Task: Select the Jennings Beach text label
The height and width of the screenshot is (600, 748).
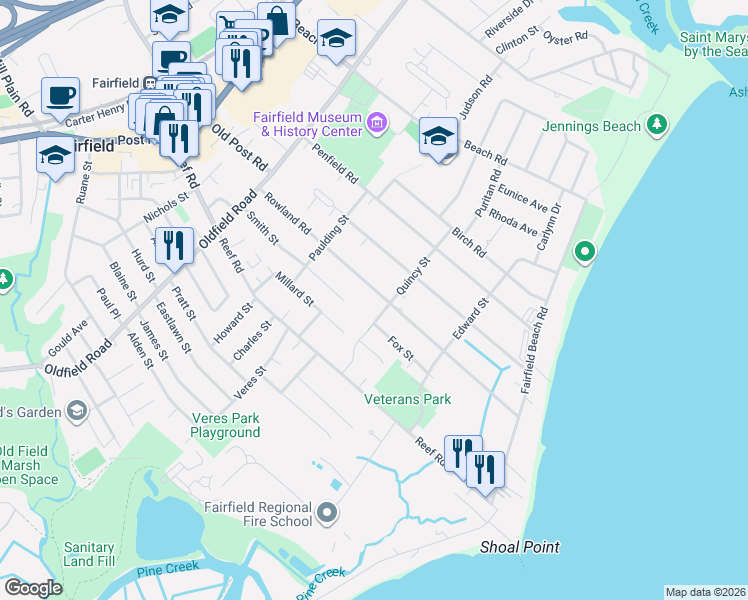Action: [592, 126]
